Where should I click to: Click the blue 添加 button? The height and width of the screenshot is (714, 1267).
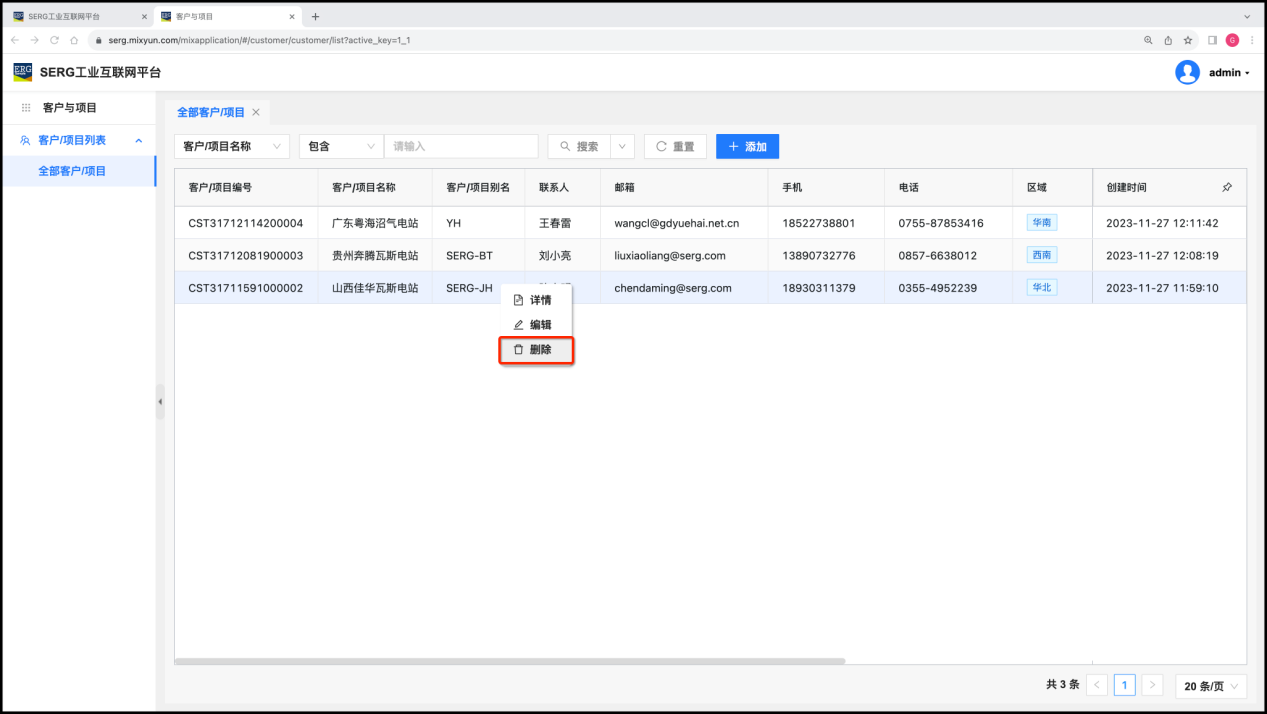tap(747, 146)
